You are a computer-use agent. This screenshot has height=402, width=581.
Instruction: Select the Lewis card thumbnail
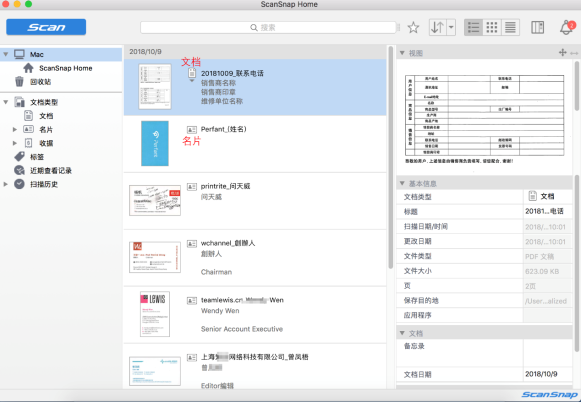[x=155, y=314]
